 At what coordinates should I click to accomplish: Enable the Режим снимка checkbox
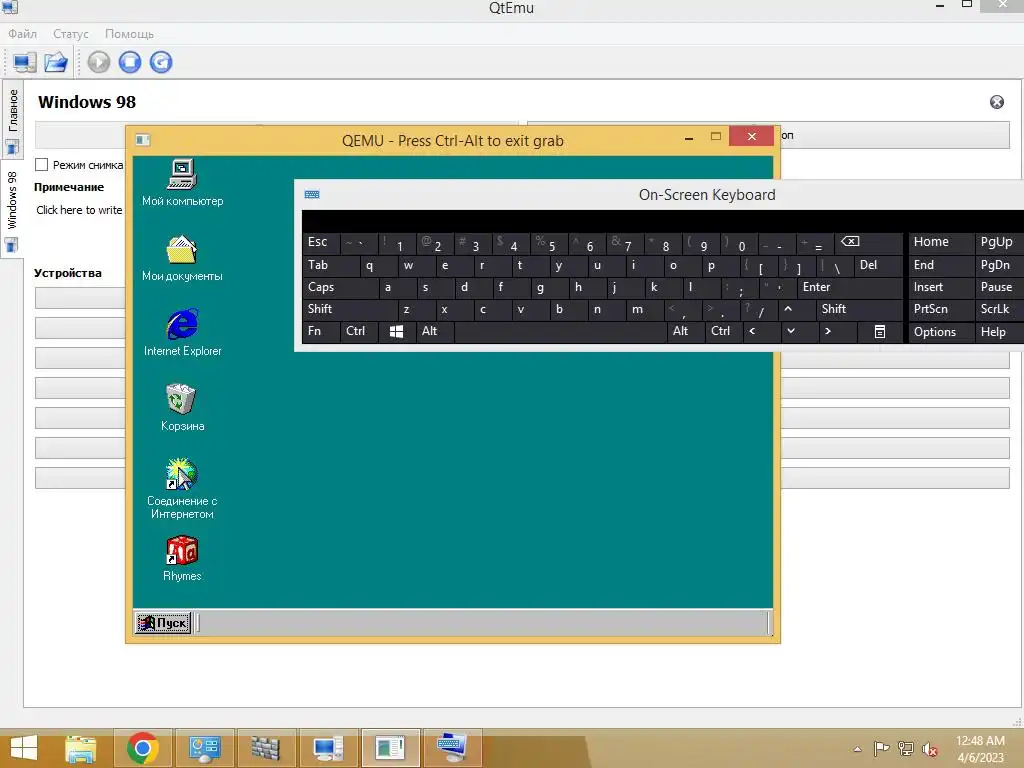pos(42,165)
